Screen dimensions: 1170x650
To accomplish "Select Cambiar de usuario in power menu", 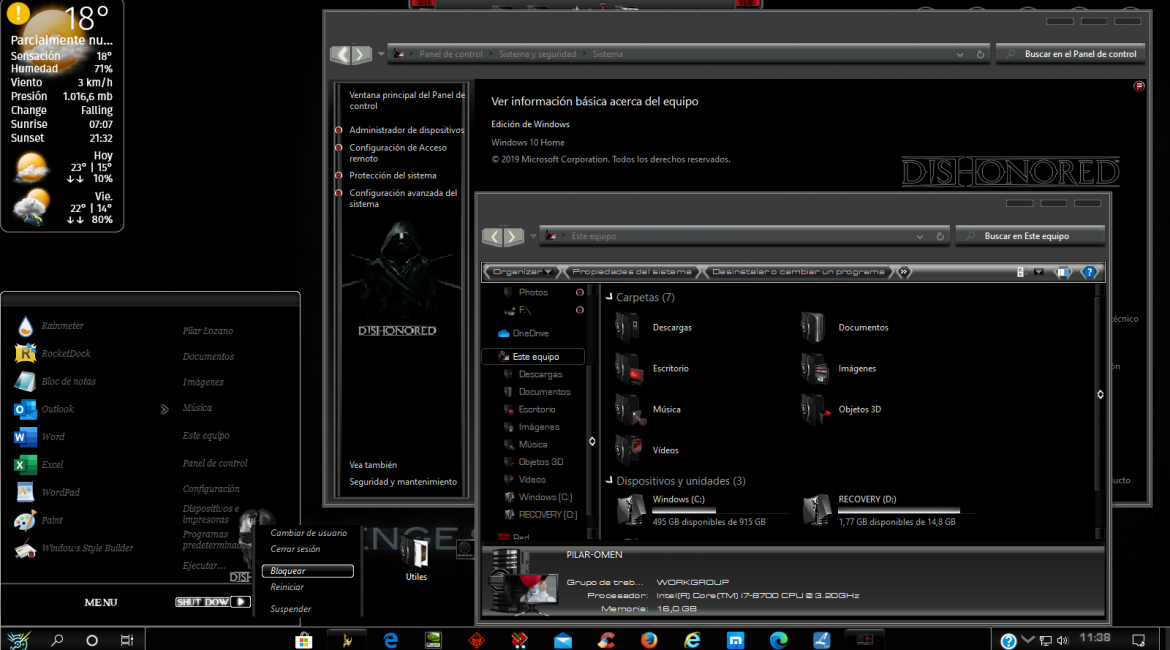I will coord(308,533).
